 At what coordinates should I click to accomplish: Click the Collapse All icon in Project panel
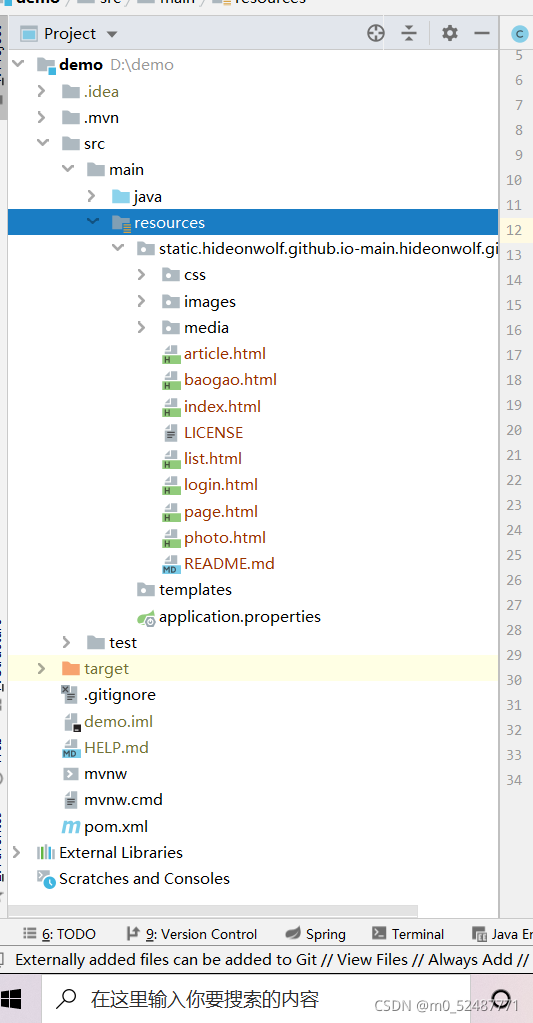click(x=409, y=33)
